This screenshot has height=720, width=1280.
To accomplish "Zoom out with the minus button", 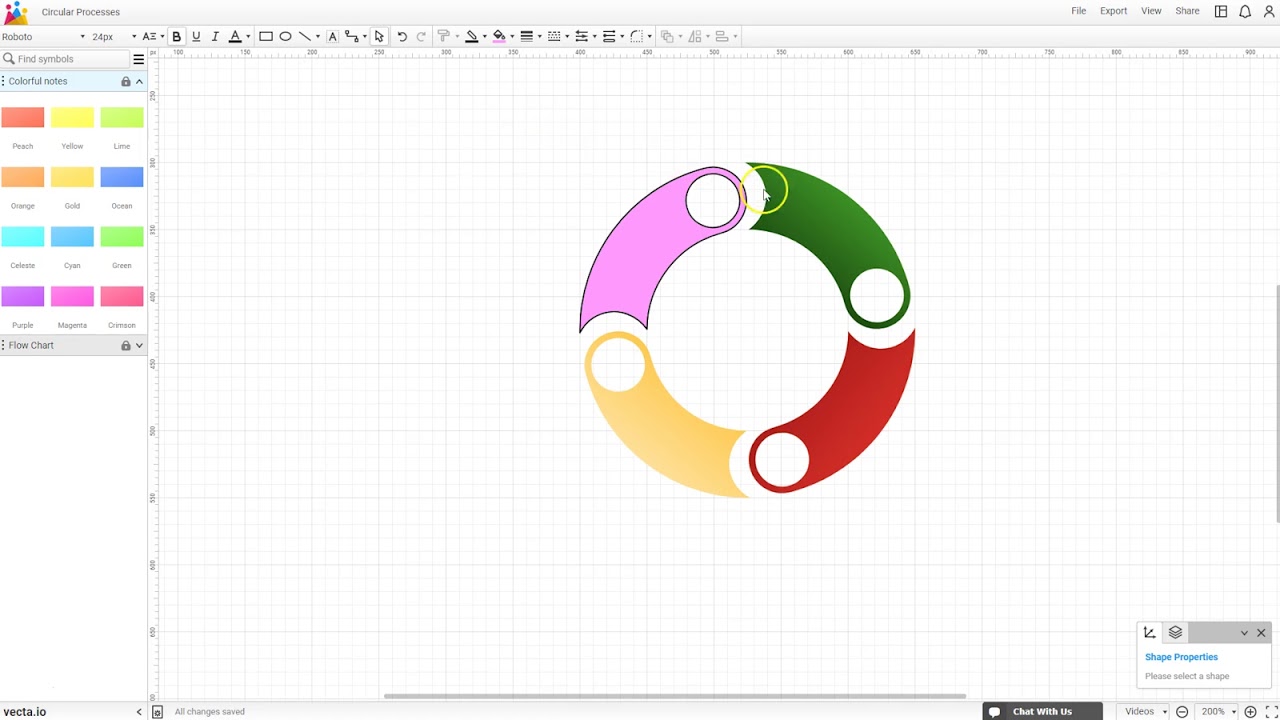I will coord(1182,712).
